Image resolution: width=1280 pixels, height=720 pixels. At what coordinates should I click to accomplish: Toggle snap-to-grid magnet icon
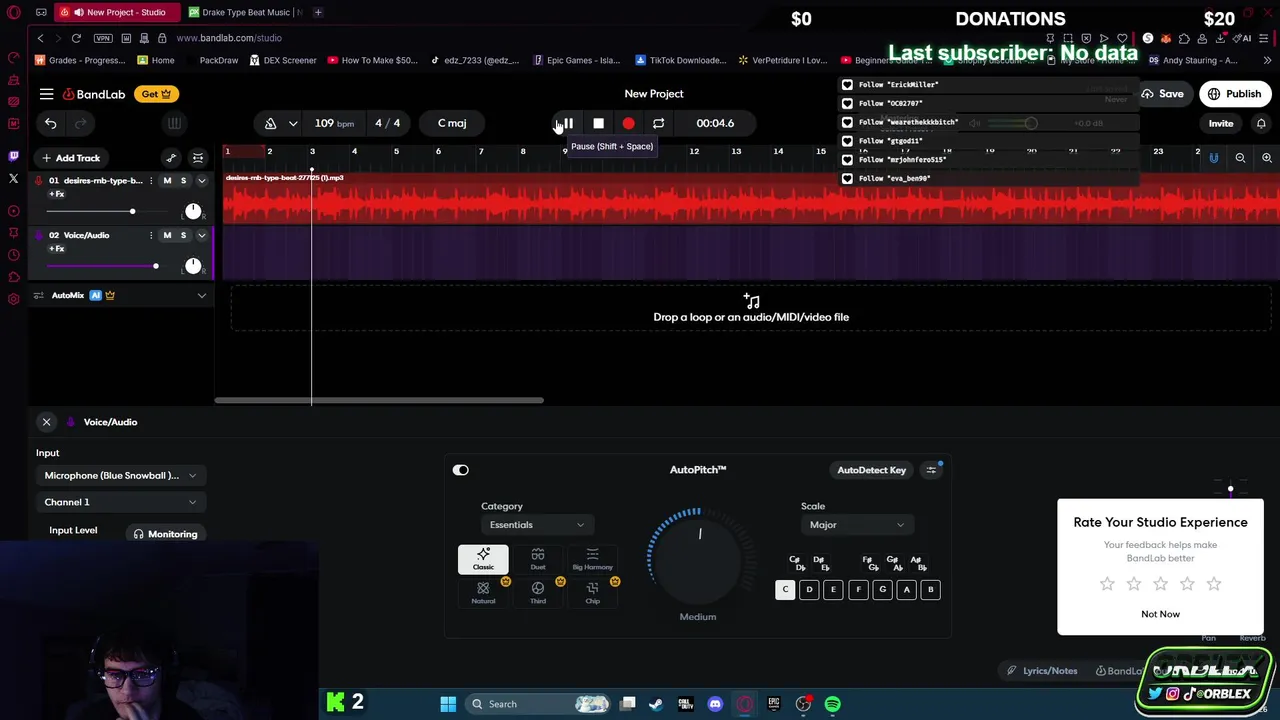1214,158
